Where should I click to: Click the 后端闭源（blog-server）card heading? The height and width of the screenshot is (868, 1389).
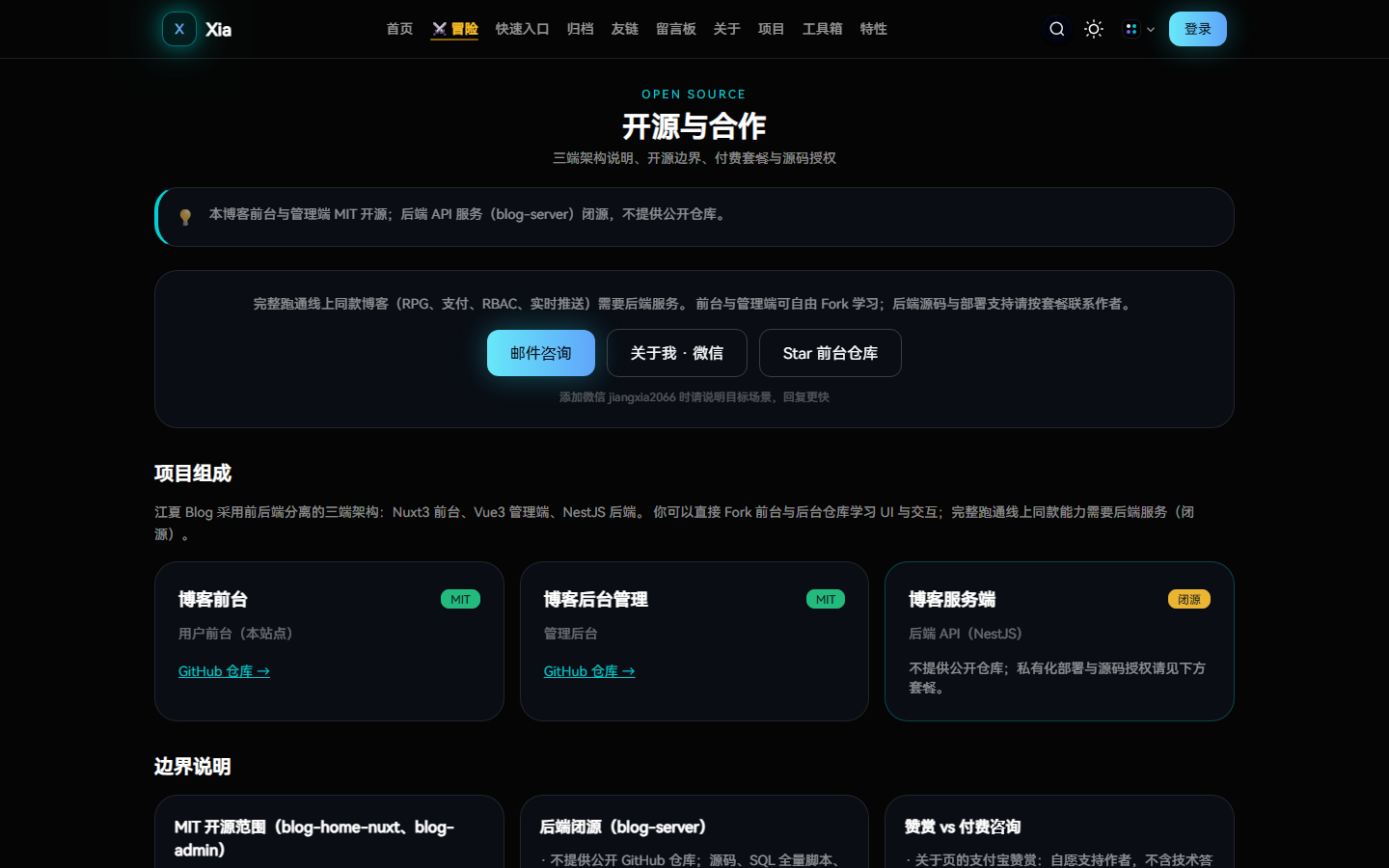[623, 827]
